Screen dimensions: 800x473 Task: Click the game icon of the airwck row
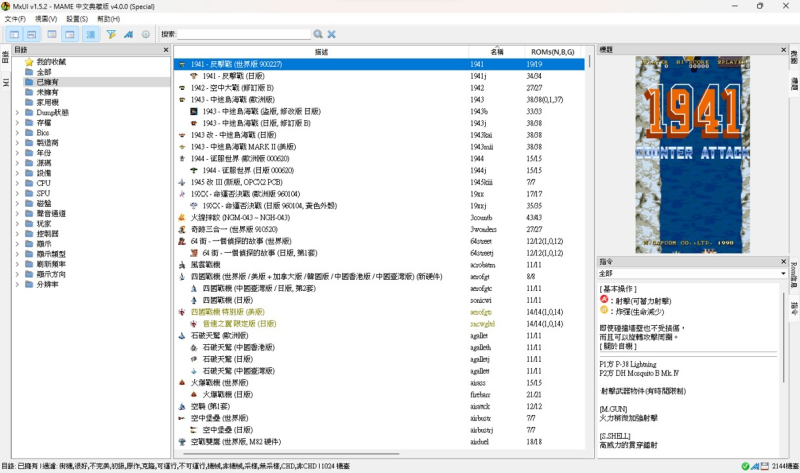tap(182, 406)
